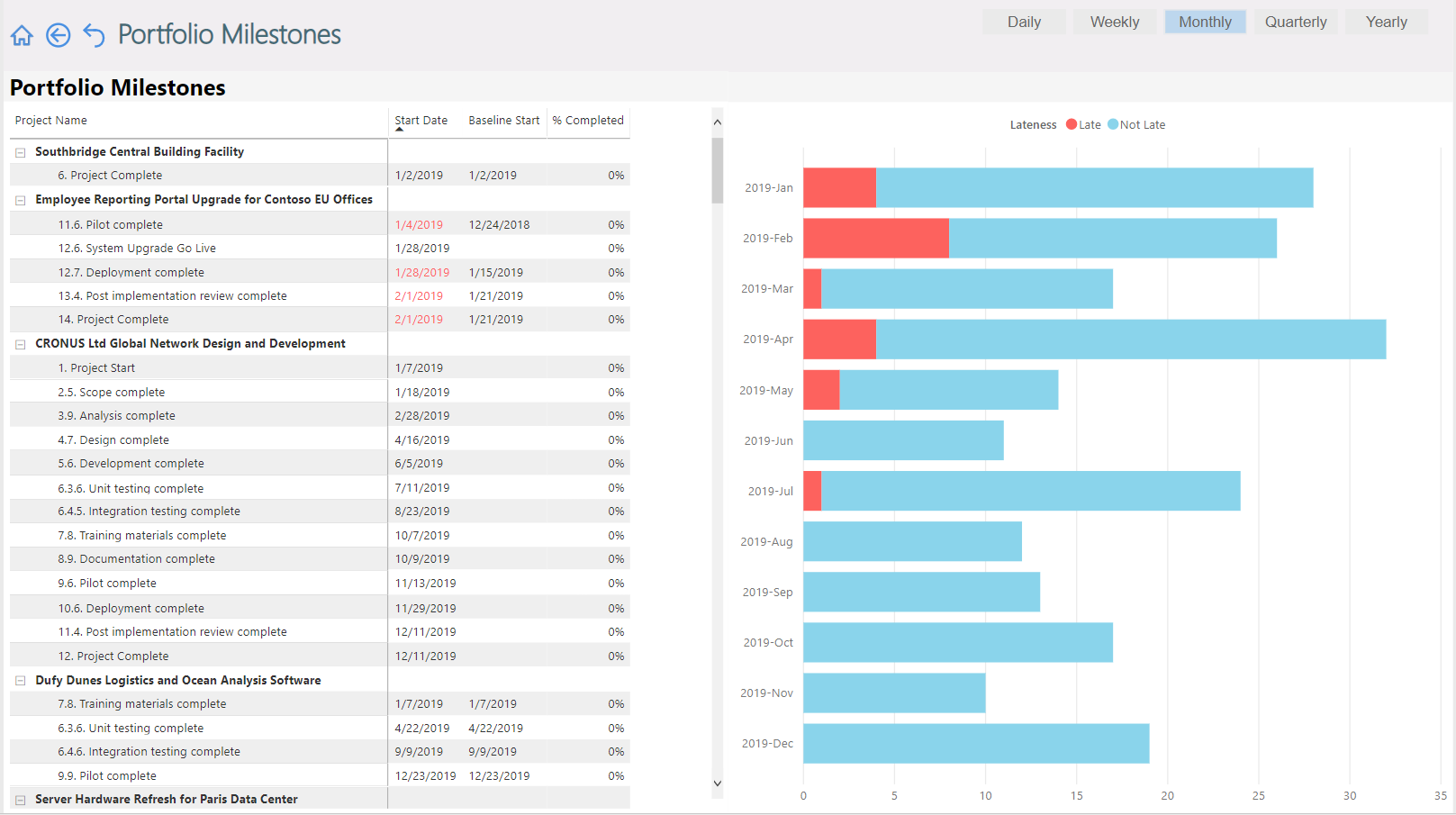
Task: Switch to the Daily view
Action: (1024, 22)
